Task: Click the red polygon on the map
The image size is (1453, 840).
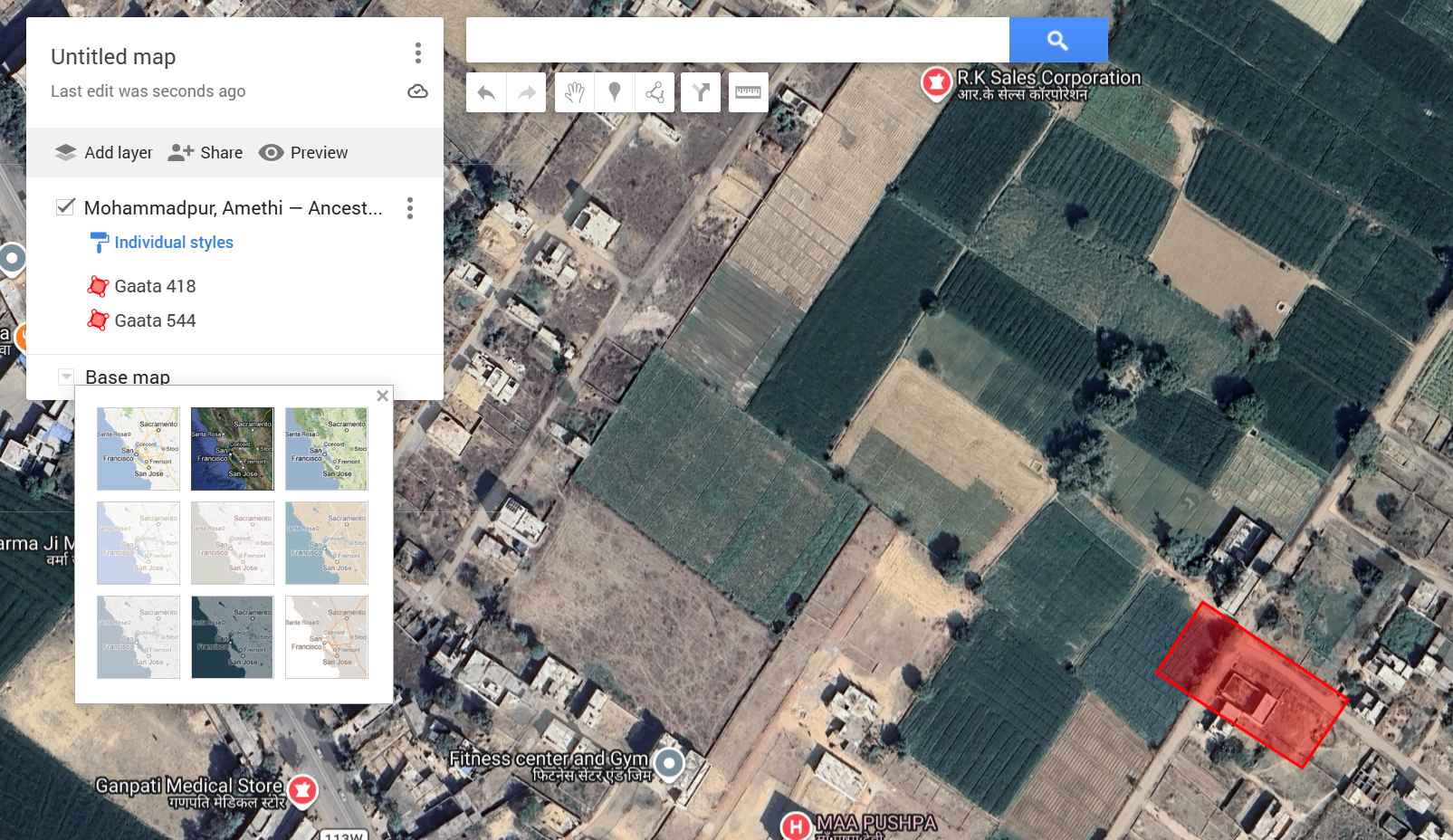Action: point(1252,685)
